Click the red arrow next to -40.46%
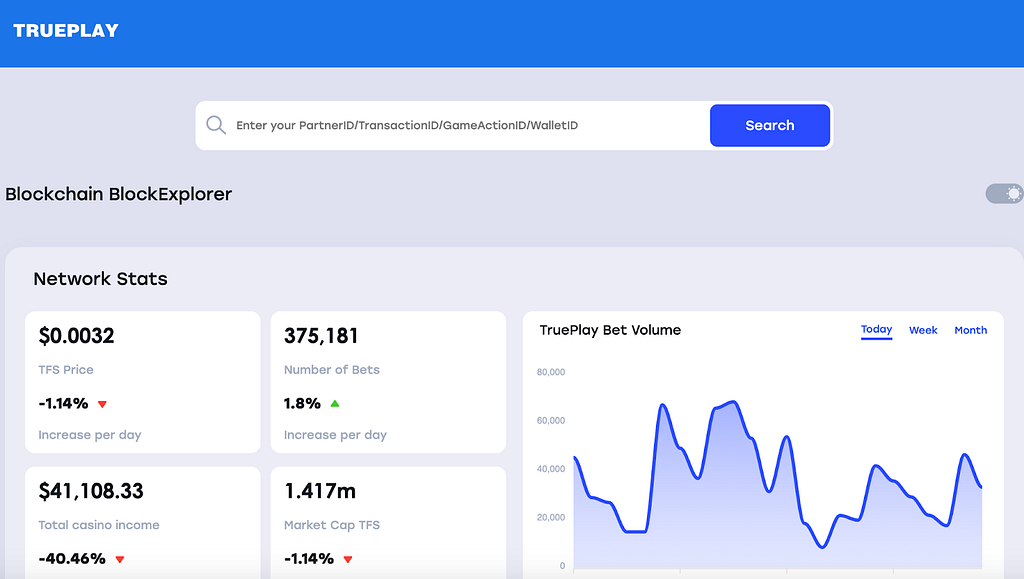This screenshot has width=1024, height=579. (120, 559)
